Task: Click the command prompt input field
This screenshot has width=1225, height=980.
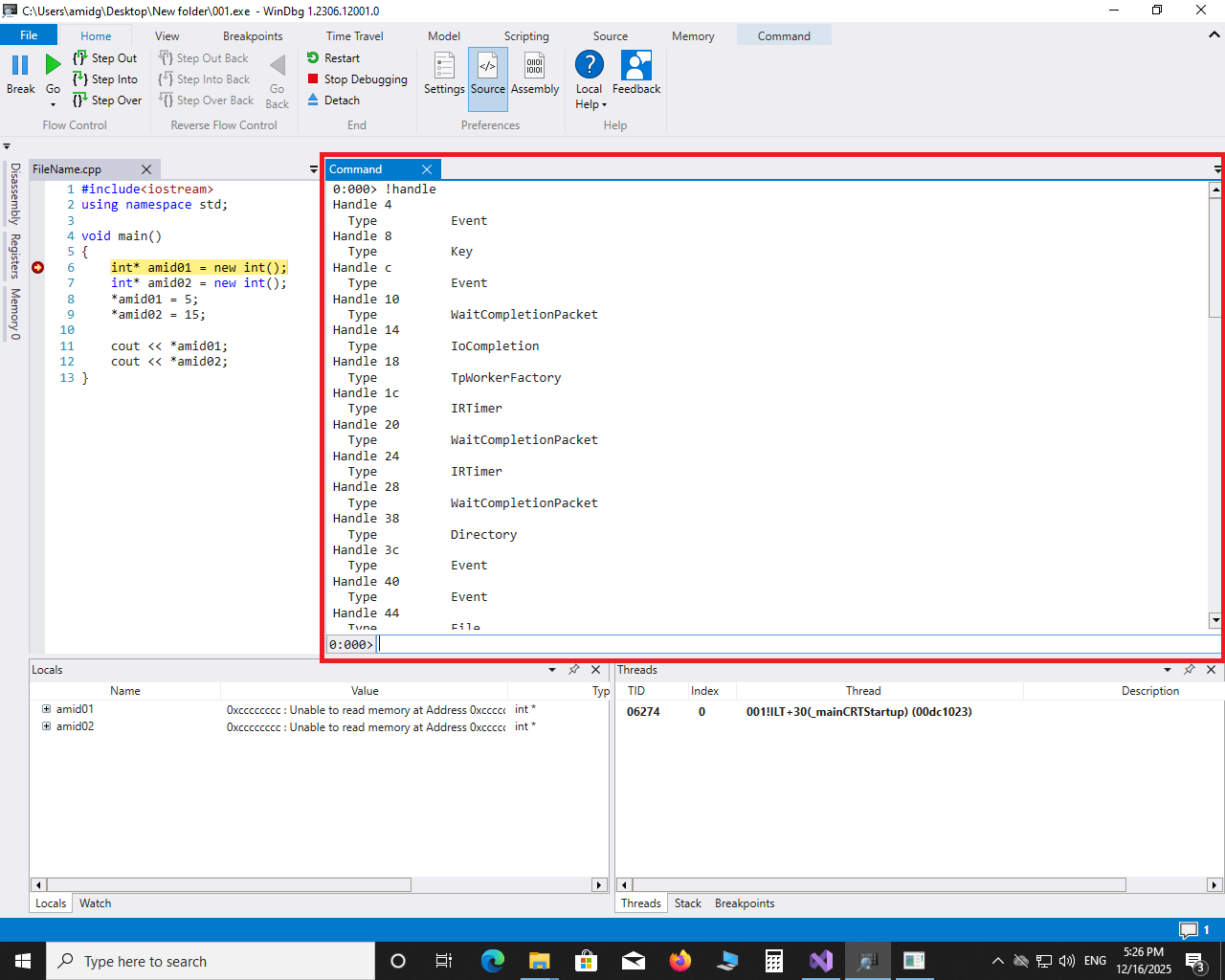Action: [x=794, y=645]
